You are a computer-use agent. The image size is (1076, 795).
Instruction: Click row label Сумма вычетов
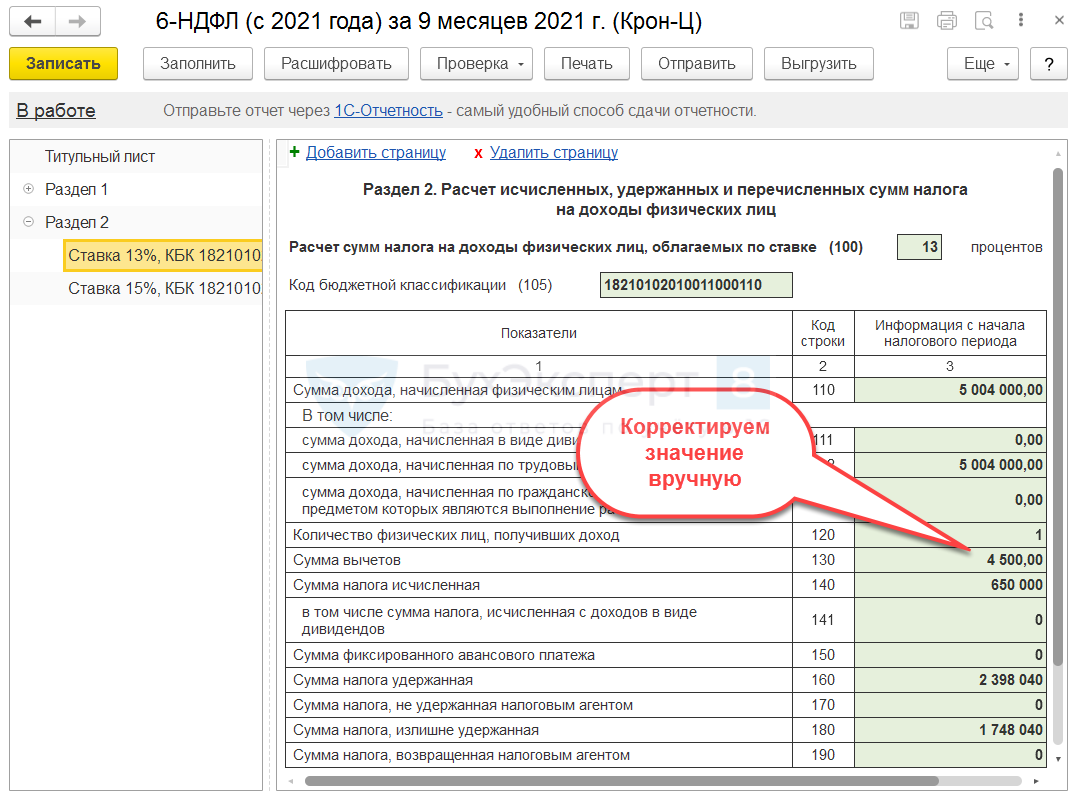347,560
